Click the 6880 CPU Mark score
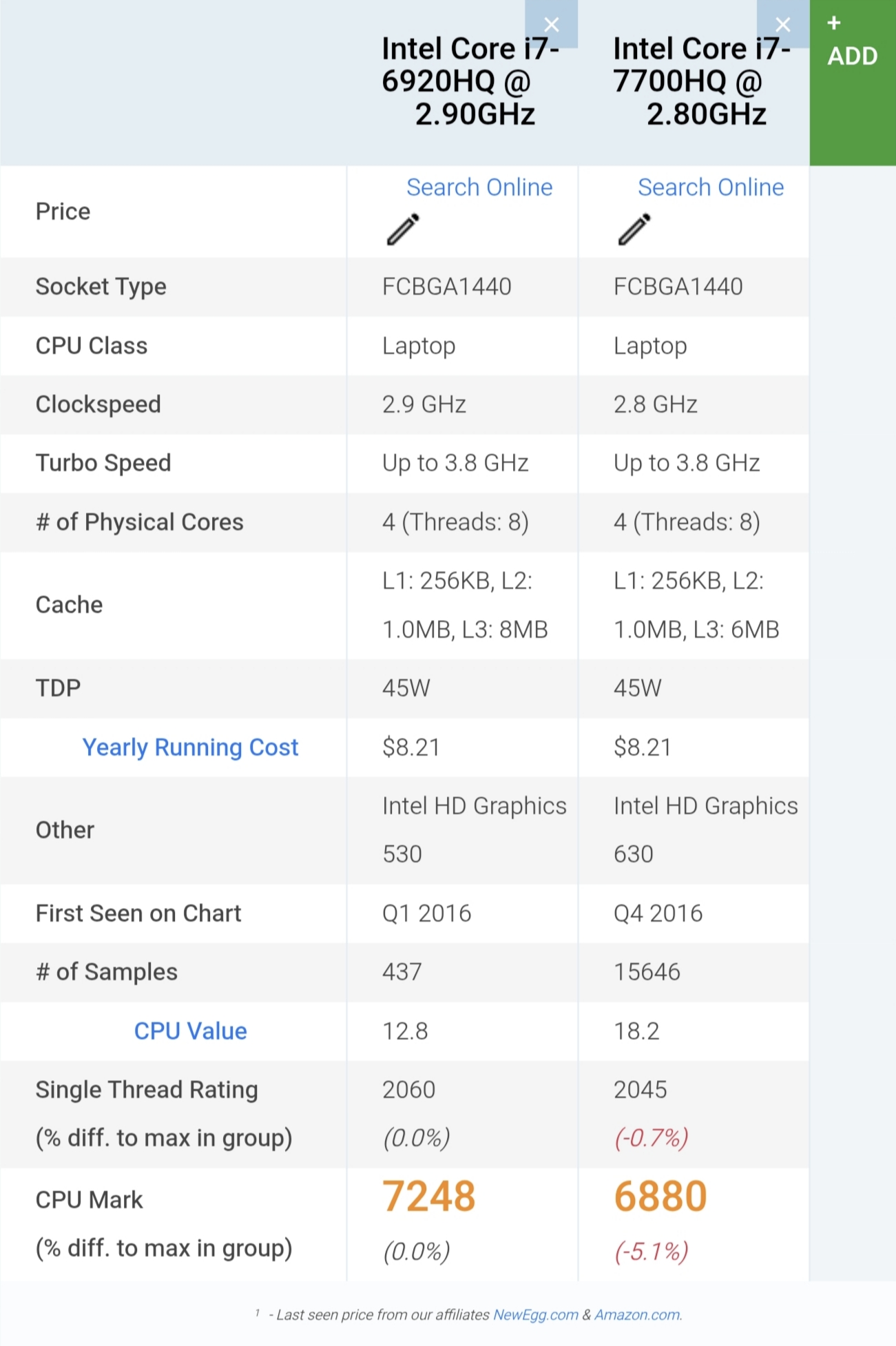The height and width of the screenshot is (1346, 896). coord(660,1197)
